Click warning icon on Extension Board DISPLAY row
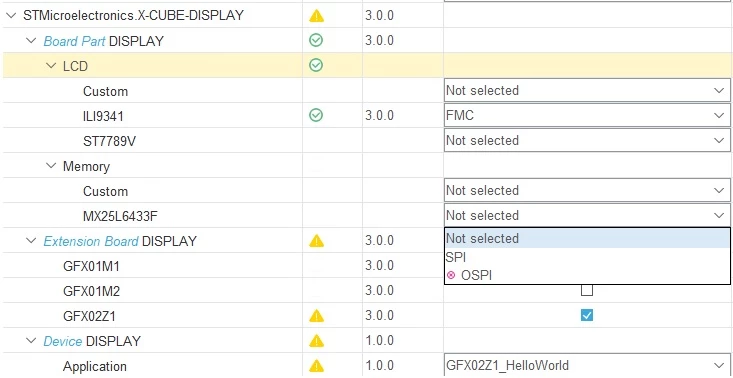733x378 pixels. coord(316,241)
